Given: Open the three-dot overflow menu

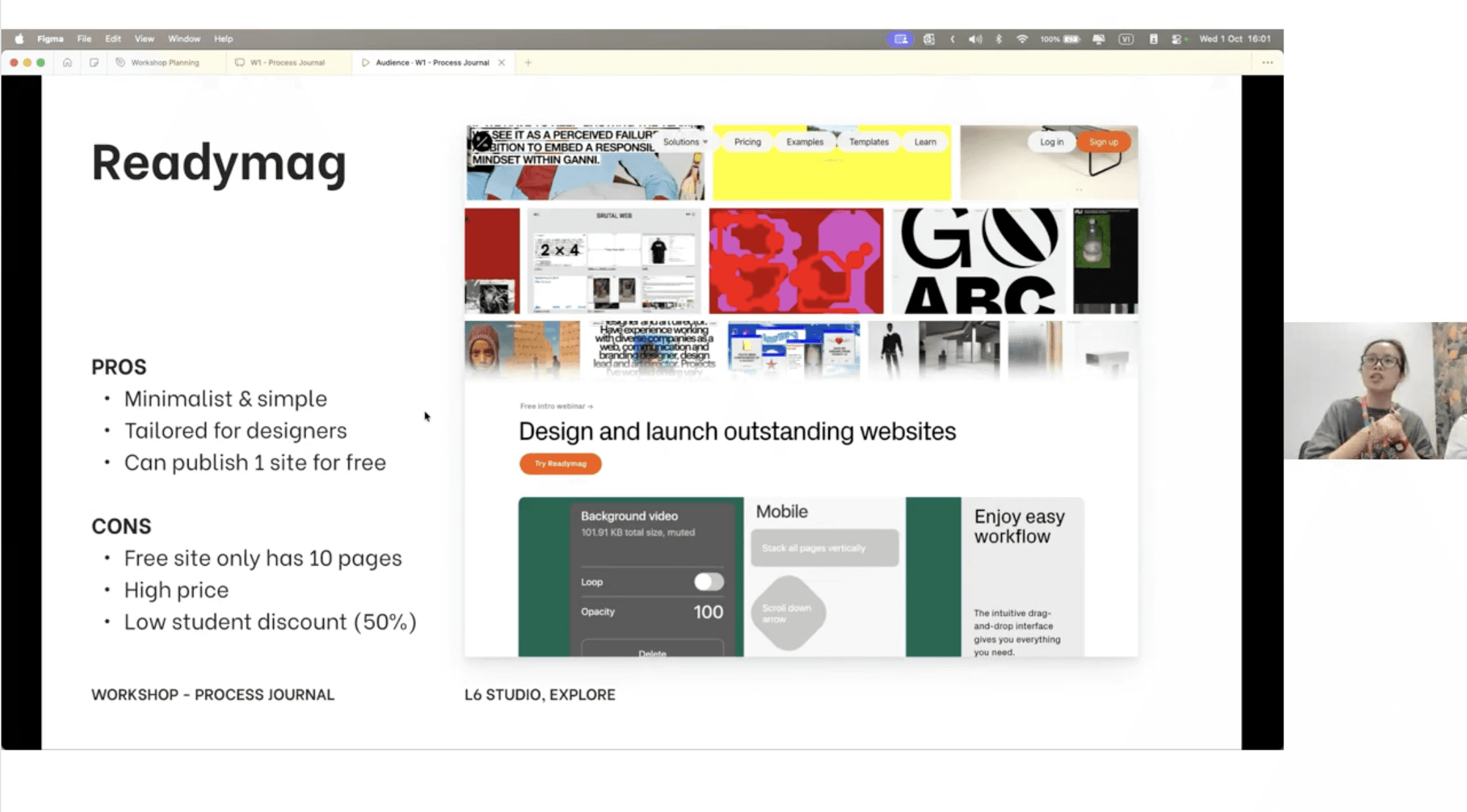Looking at the screenshot, I should [1267, 62].
